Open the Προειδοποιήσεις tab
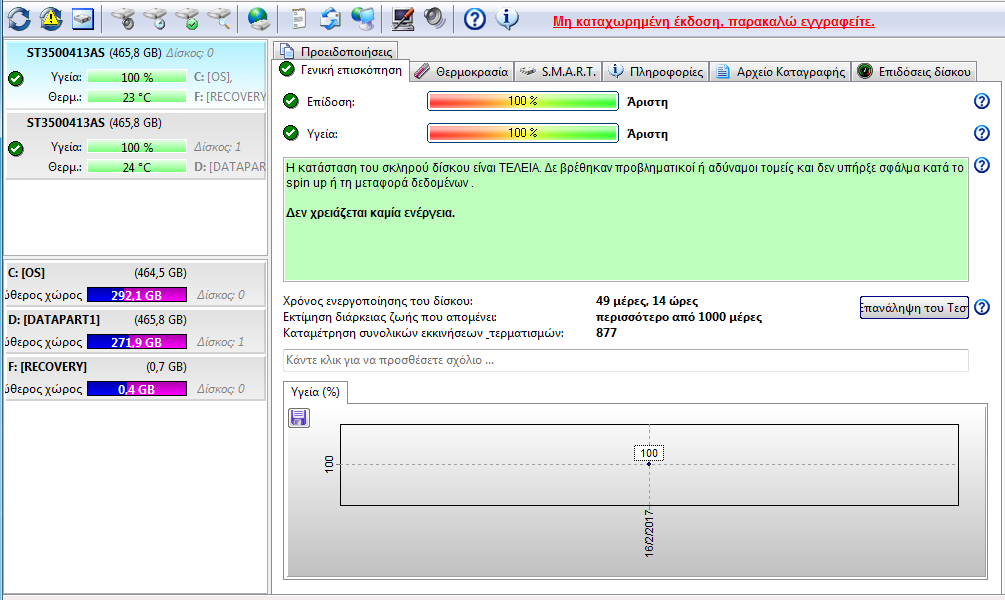The width and height of the screenshot is (1005, 600). 336,50
